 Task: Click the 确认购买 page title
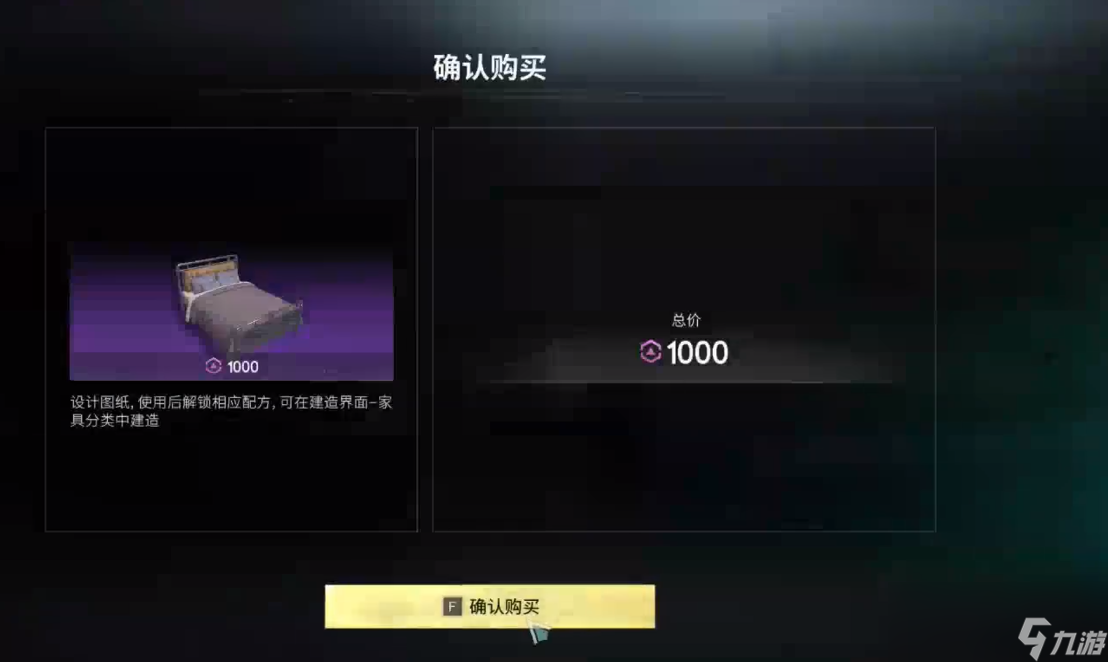click(x=489, y=68)
